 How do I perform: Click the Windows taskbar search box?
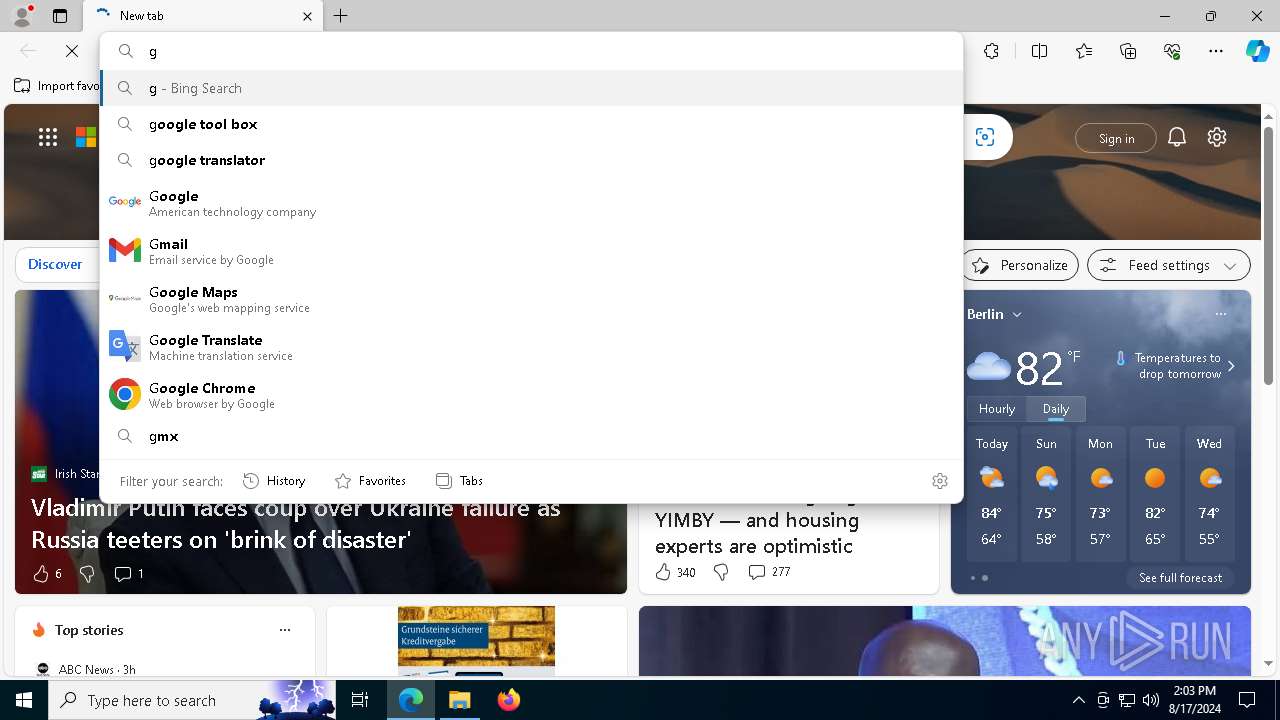(x=193, y=700)
